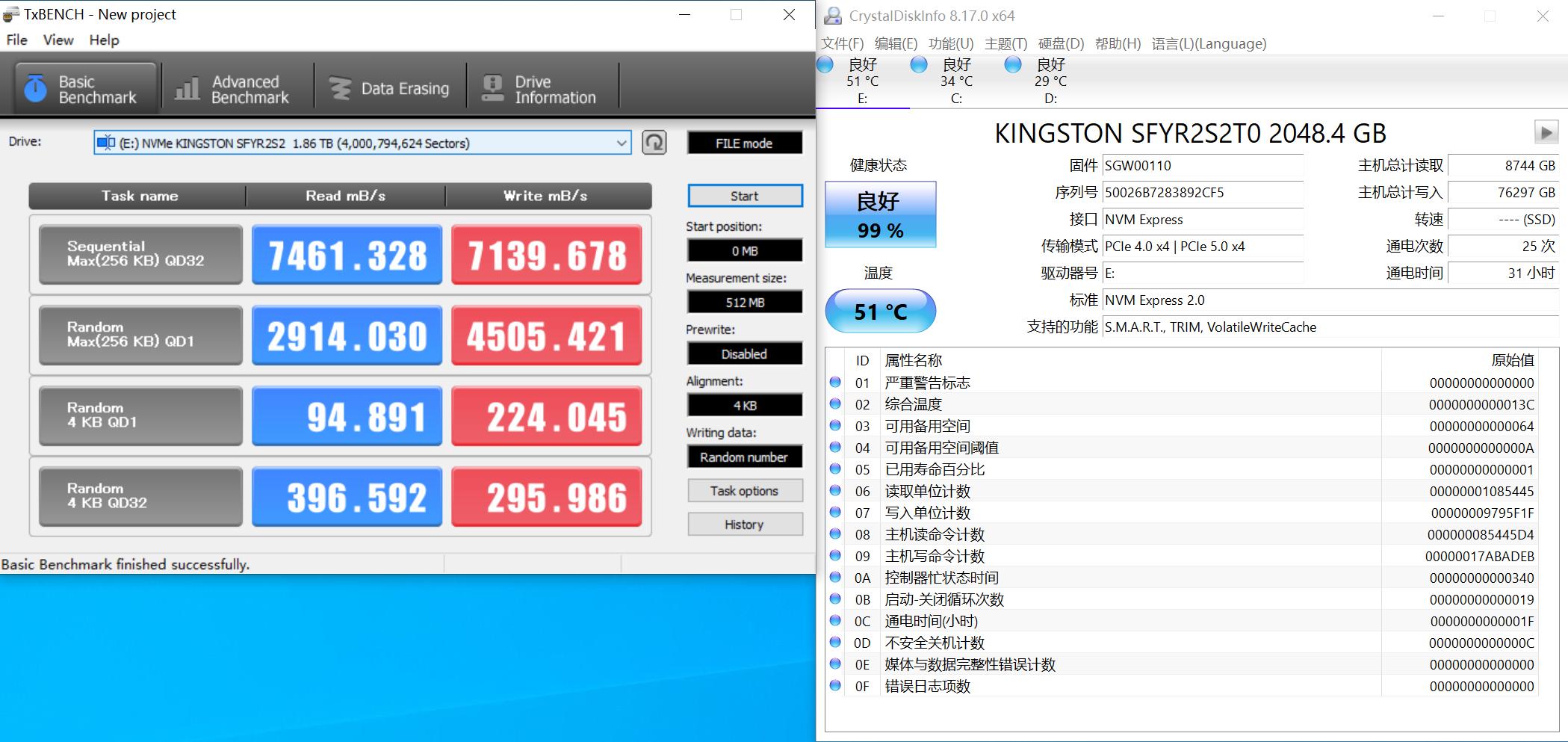Screen dimensions: 1568x742
Task: Click the 51 °C temperature indicator
Action: [880, 311]
